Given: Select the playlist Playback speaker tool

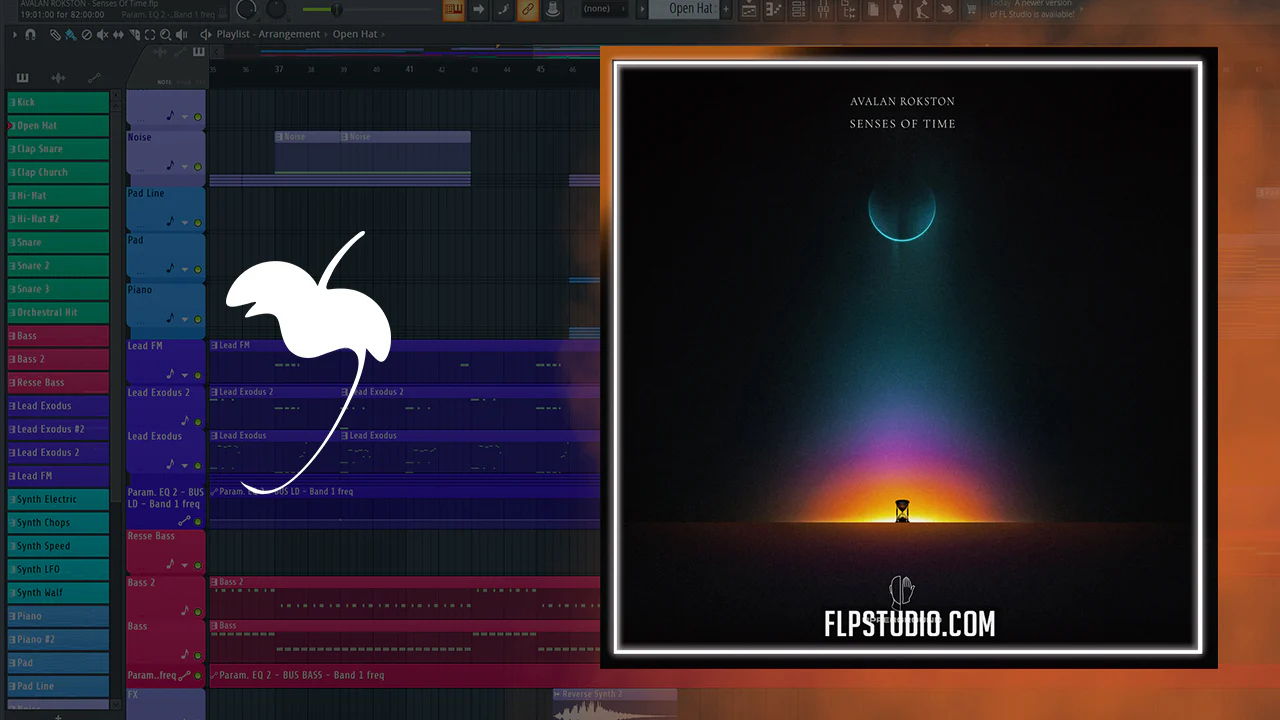Looking at the screenshot, I should [x=182, y=34].
